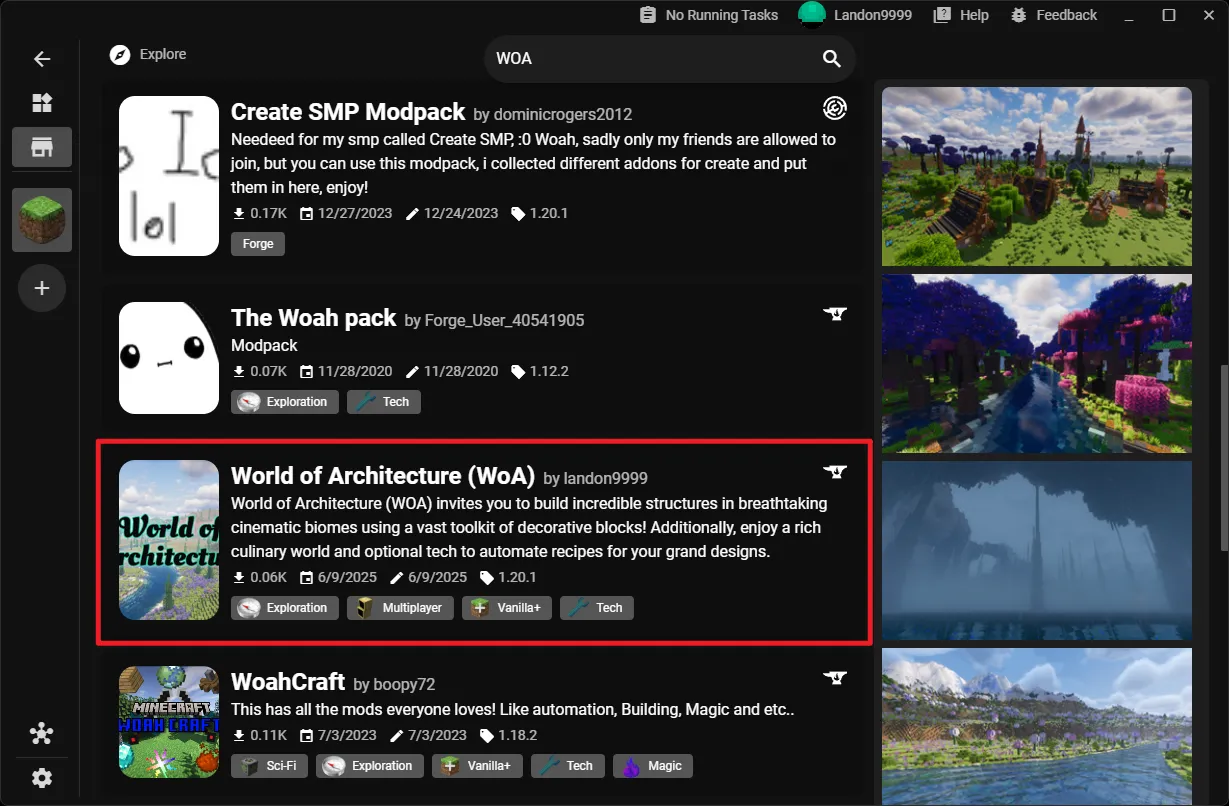Click the Explore compass icon
Screen dimensions: 1229x806
(x=121, y=55)
